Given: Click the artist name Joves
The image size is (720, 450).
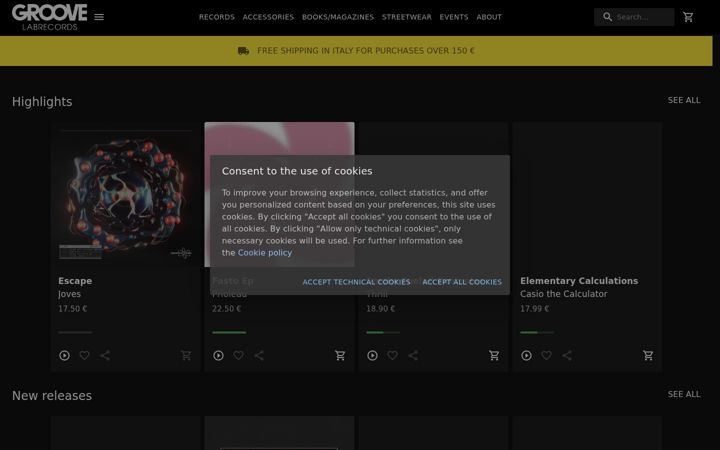Looking at the screenshot, I should coord(69,294).
